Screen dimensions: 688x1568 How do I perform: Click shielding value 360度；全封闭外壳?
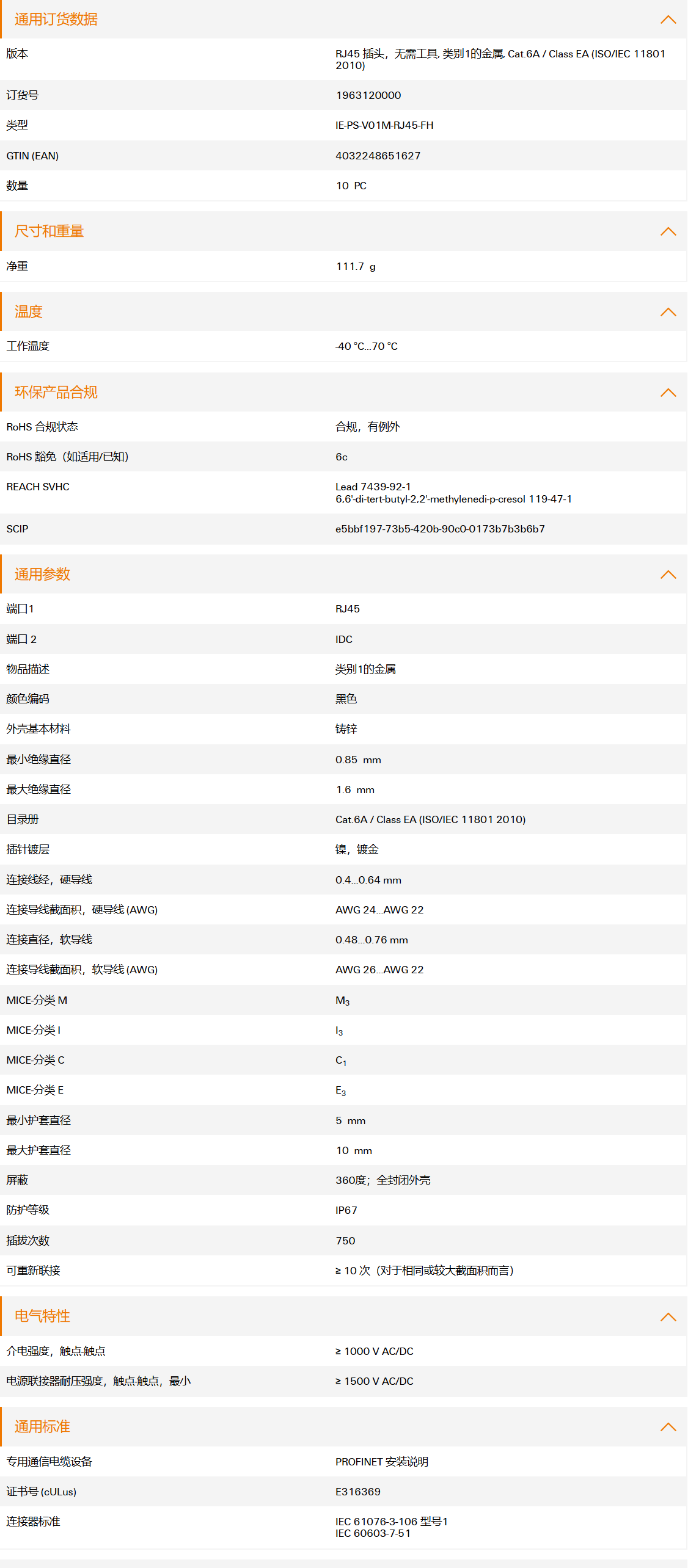tap(383, 1180)
